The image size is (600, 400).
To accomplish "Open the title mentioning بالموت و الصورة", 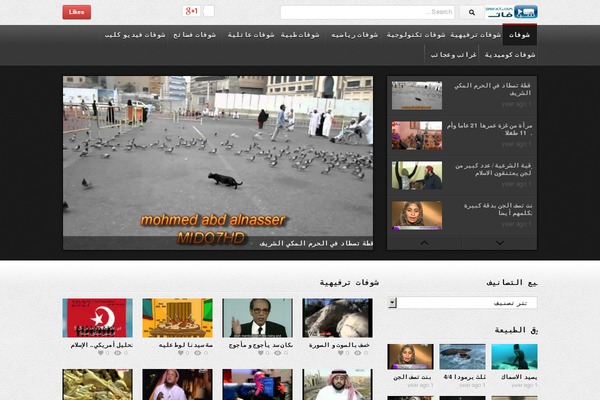I will [339, 345].
